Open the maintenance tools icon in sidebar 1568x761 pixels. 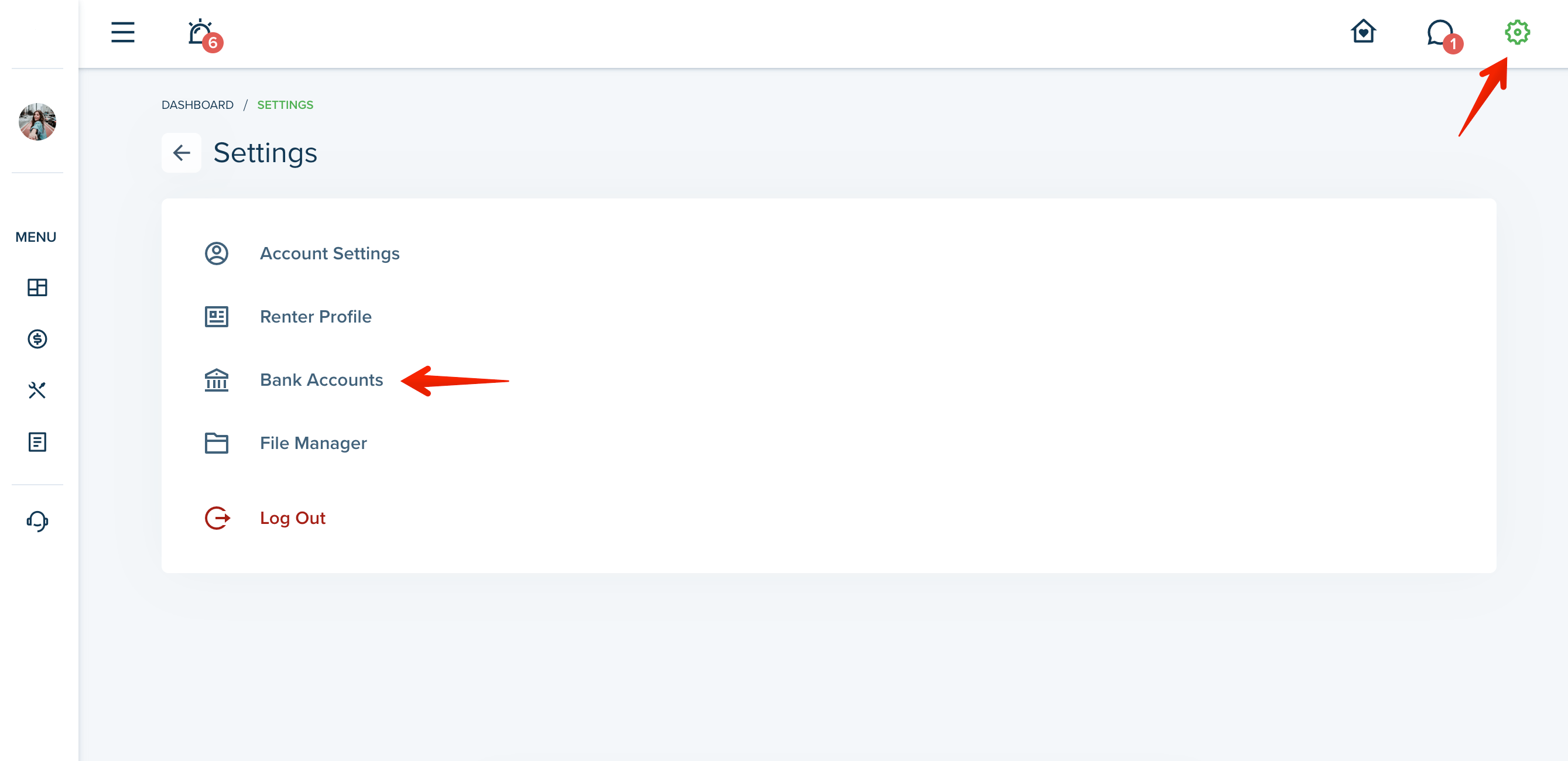37,390
